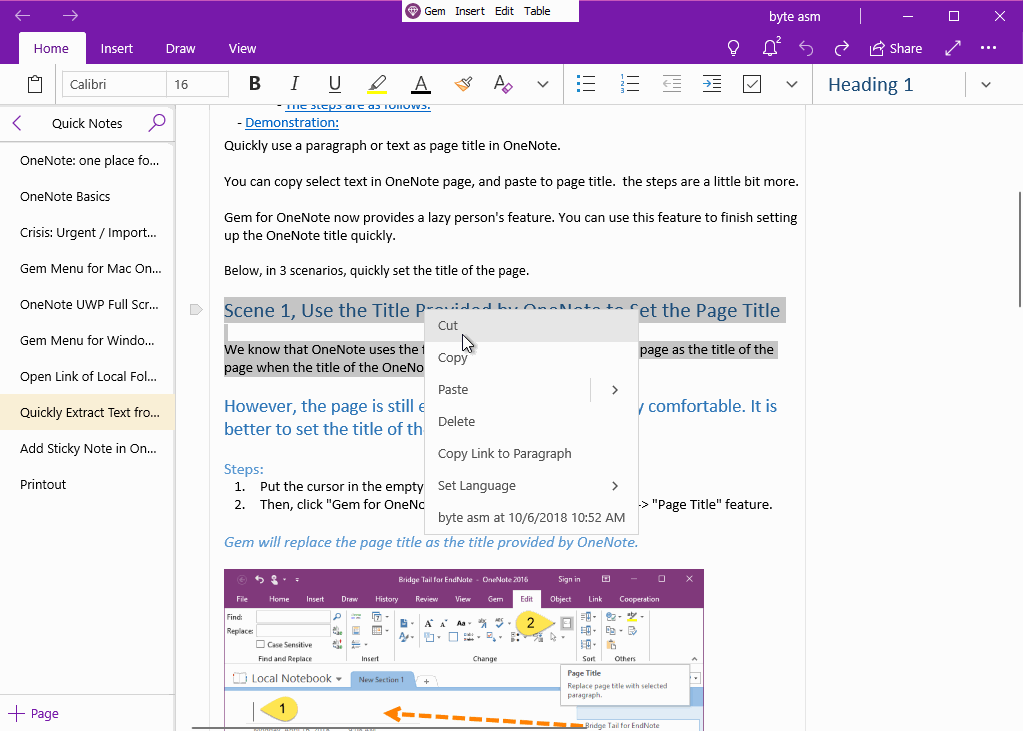Toggle Italic formatting

(x=294, y=84)
